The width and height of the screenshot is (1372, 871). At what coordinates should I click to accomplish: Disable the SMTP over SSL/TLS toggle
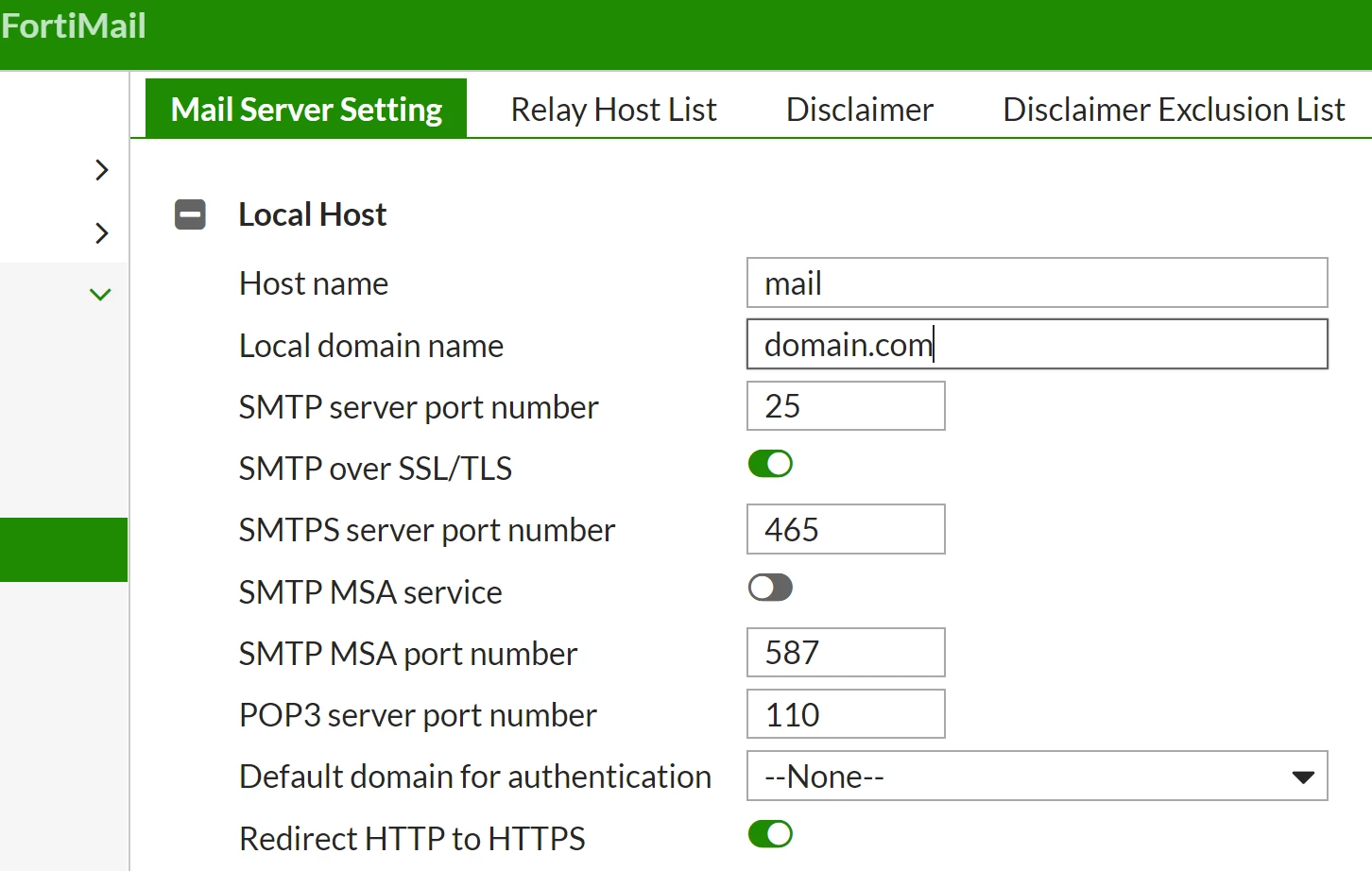coord(770,464)
